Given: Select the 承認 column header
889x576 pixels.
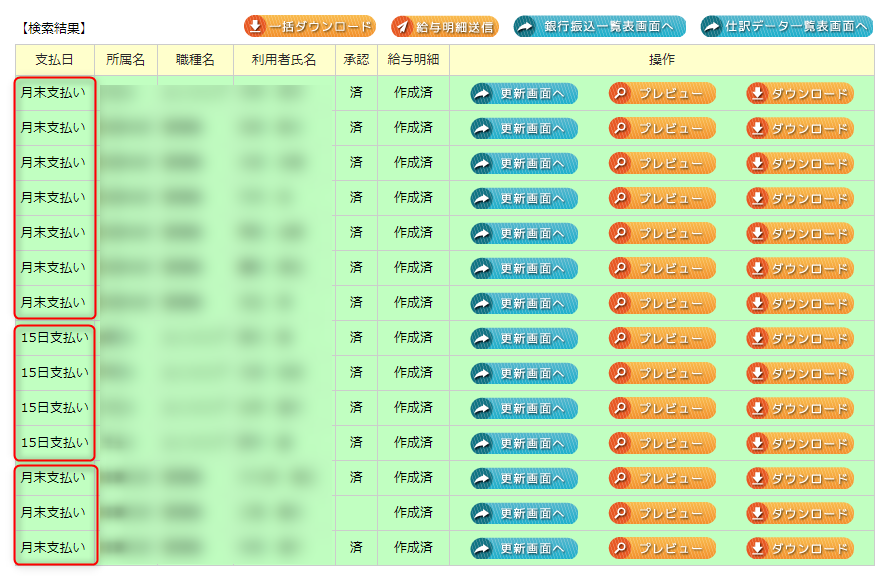Looking at the screenshot, I should tap(356, 60).
